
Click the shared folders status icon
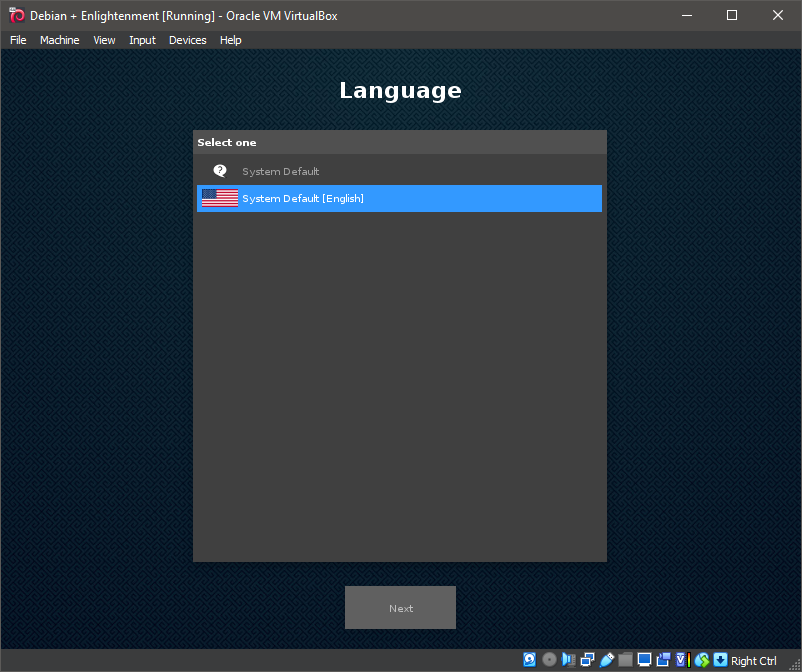625,660
